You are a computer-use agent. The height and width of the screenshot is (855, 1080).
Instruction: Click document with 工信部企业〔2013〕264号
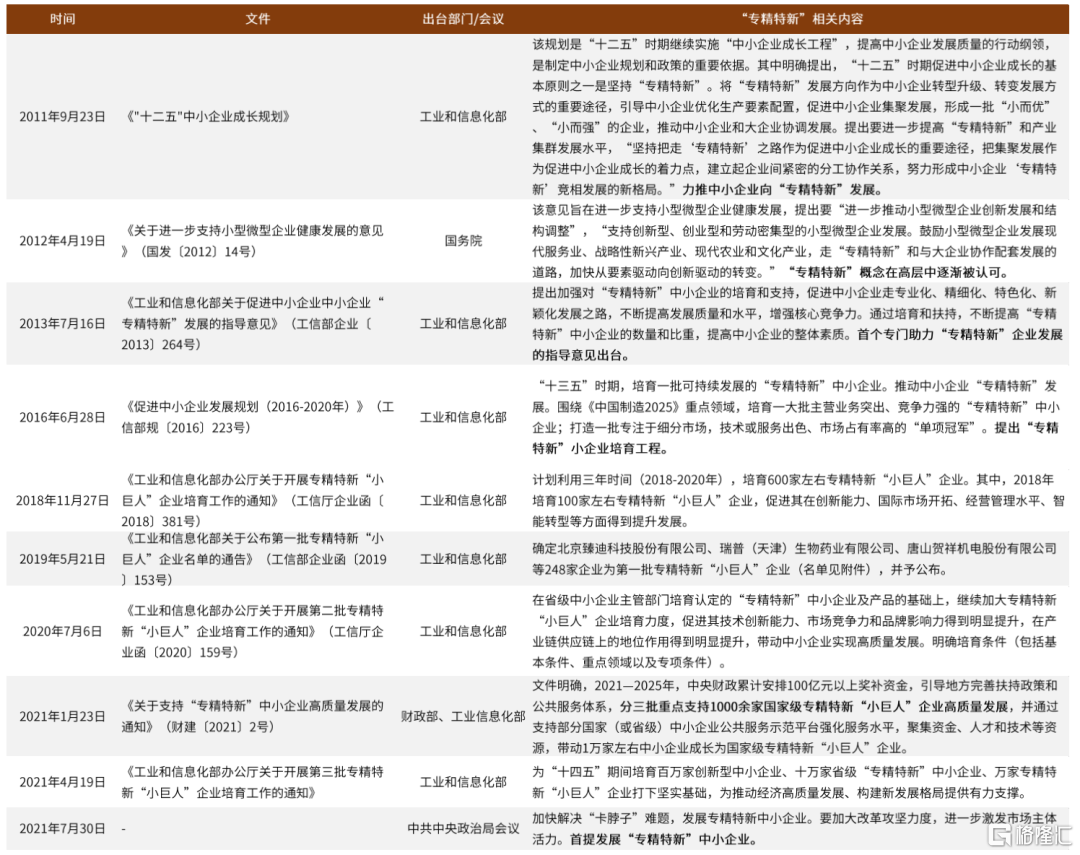click(x=253, y=324)
